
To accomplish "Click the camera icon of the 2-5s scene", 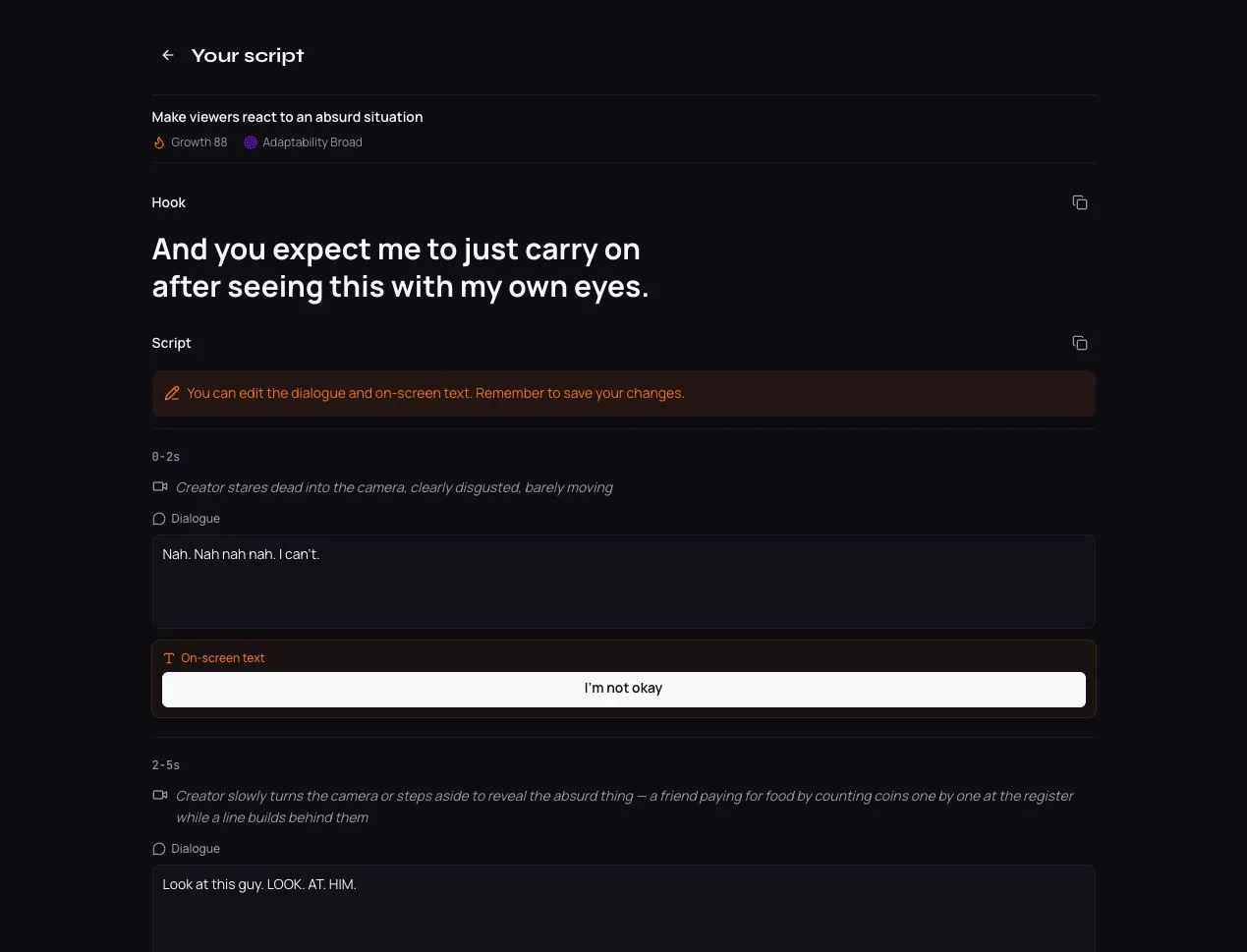I will point(160,795).
